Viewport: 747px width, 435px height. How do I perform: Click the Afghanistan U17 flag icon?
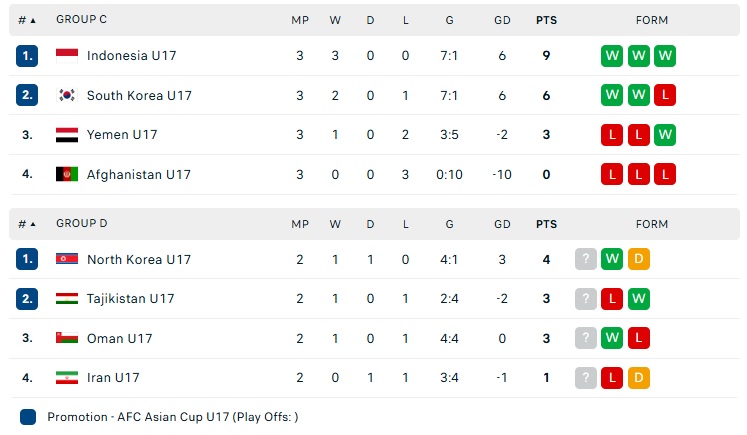point(67,174)
